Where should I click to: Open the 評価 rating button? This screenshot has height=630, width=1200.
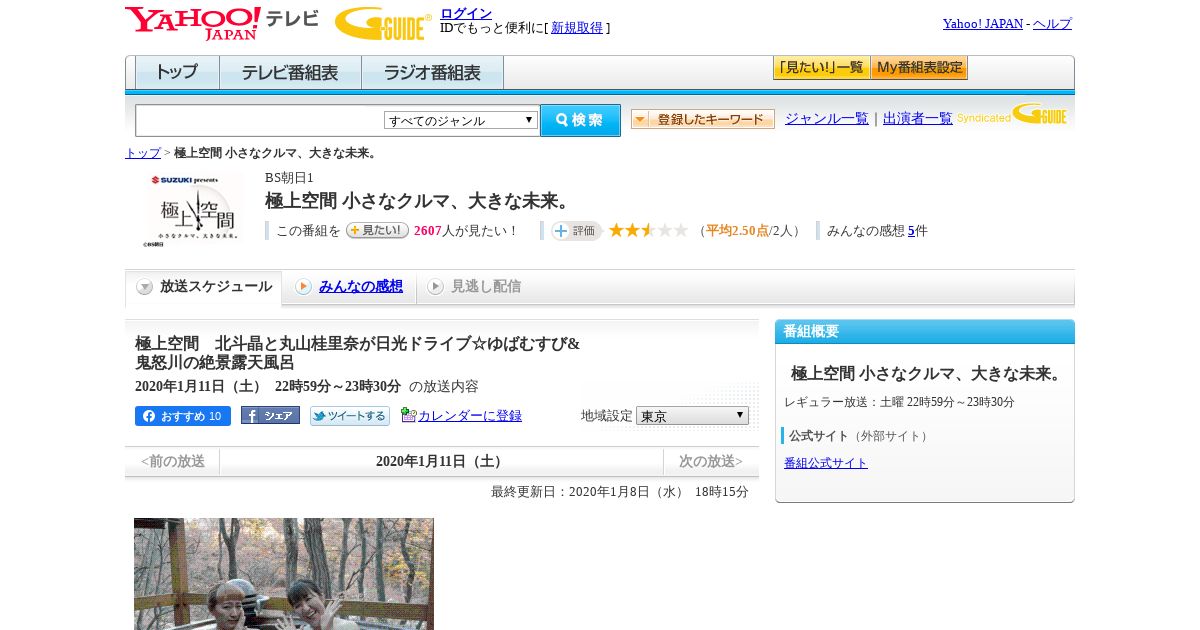pyautogui.click(x=576, y=231)
